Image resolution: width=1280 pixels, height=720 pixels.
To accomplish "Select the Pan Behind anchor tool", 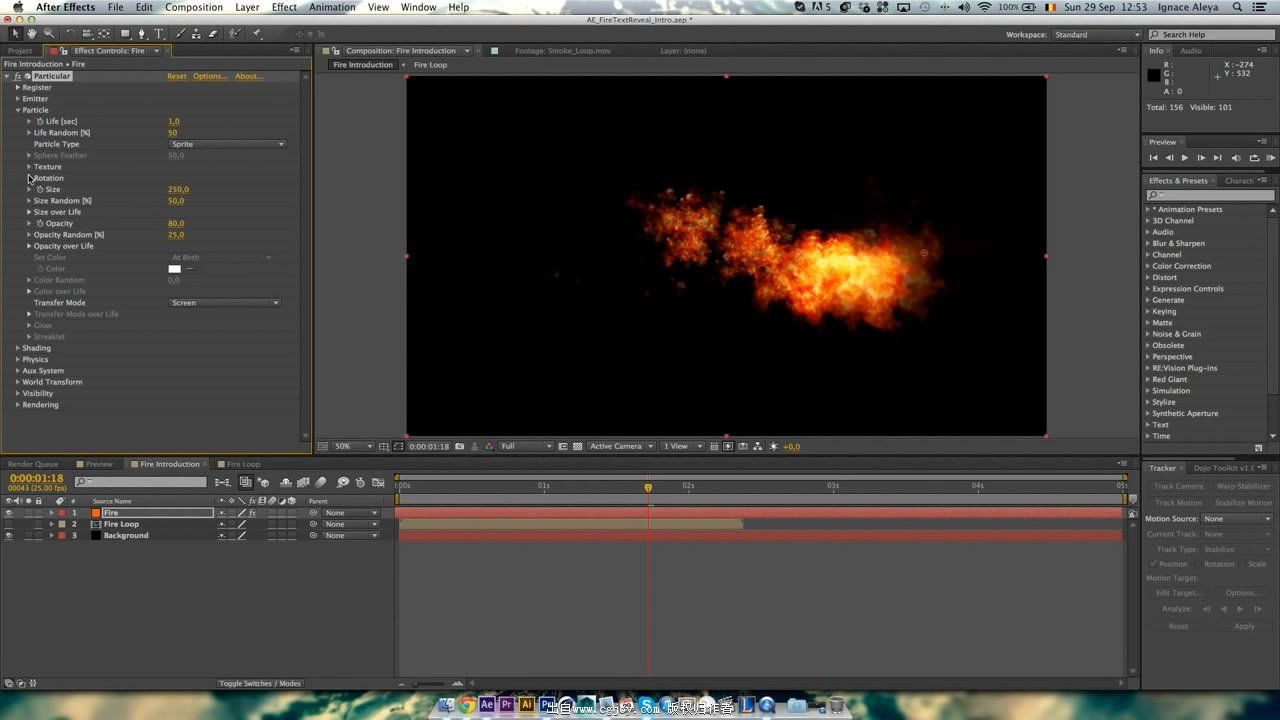I will pyautogui.click(x=104, y=34).
